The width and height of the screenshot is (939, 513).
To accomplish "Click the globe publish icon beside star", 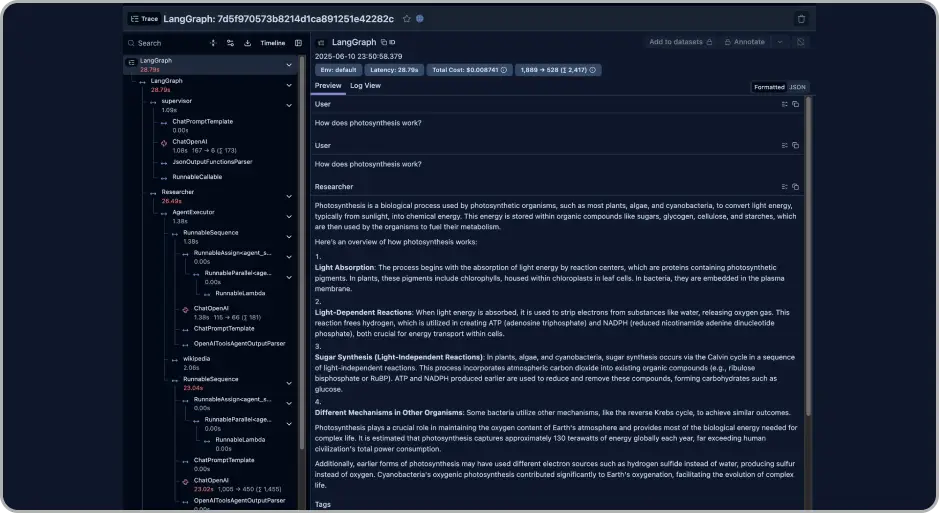I will [420, 19].
